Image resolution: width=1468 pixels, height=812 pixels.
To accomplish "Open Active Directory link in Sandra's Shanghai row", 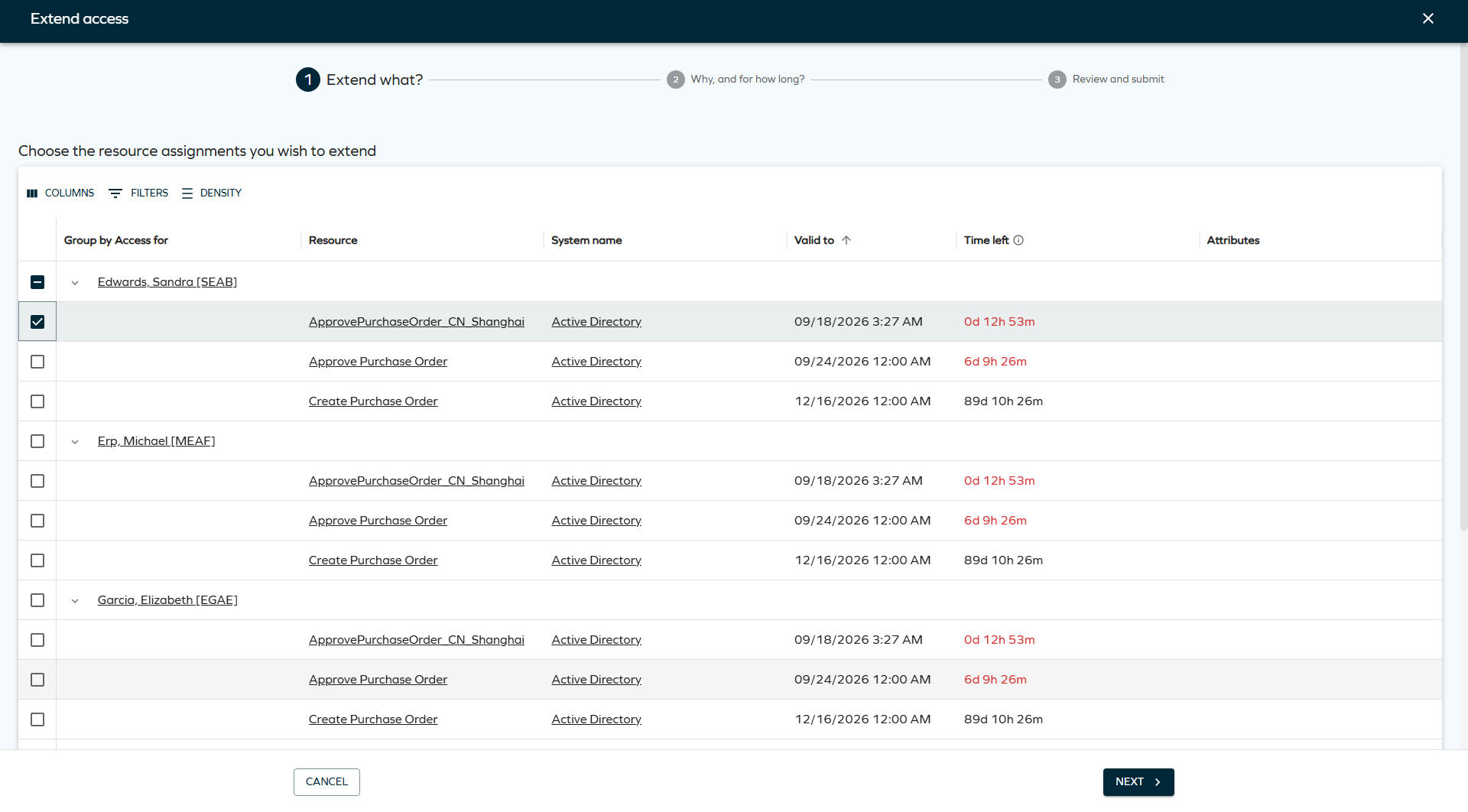I will point(596,322).
